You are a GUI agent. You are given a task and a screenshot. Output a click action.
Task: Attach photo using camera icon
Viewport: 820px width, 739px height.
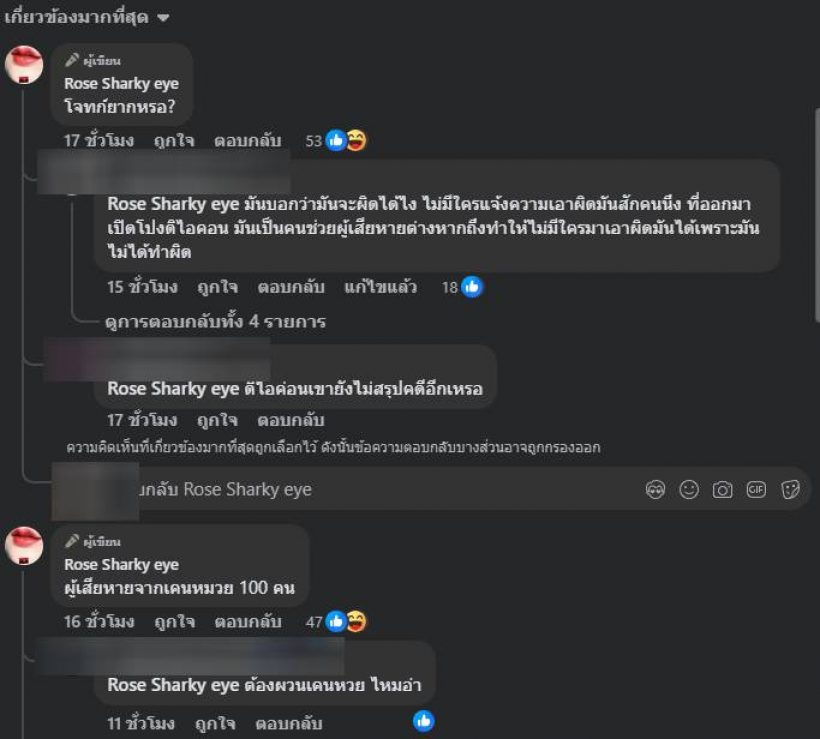pos(722,490)
